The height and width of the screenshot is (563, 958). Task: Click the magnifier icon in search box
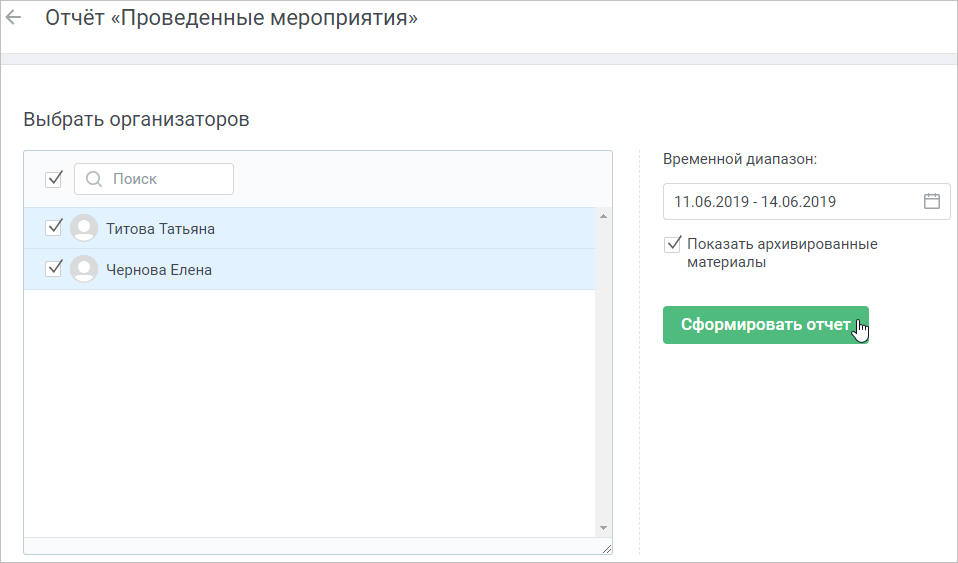pyautogui.click(x=93, y=179)
